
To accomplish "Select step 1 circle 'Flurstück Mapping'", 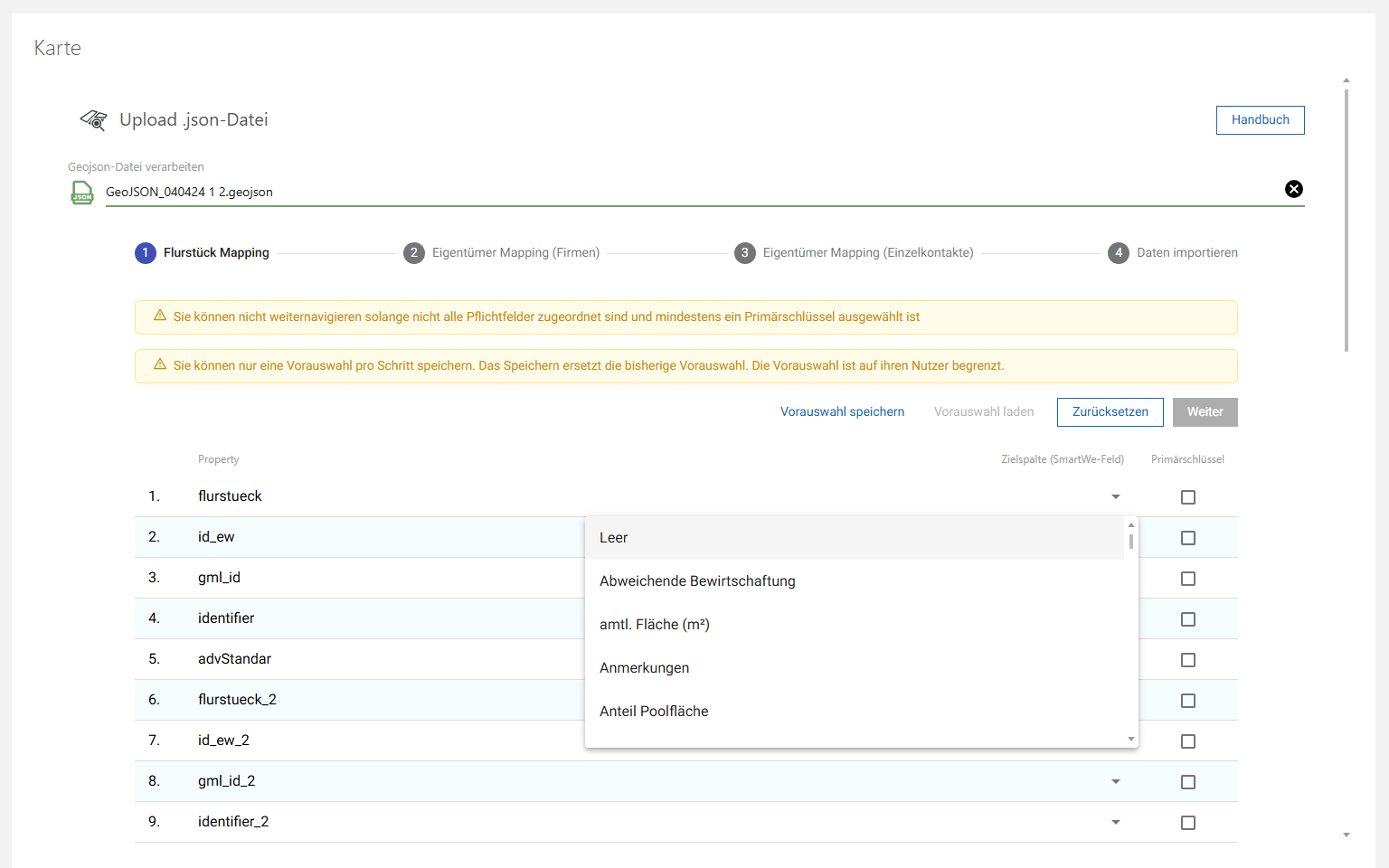I will click(x=146, y=253).
